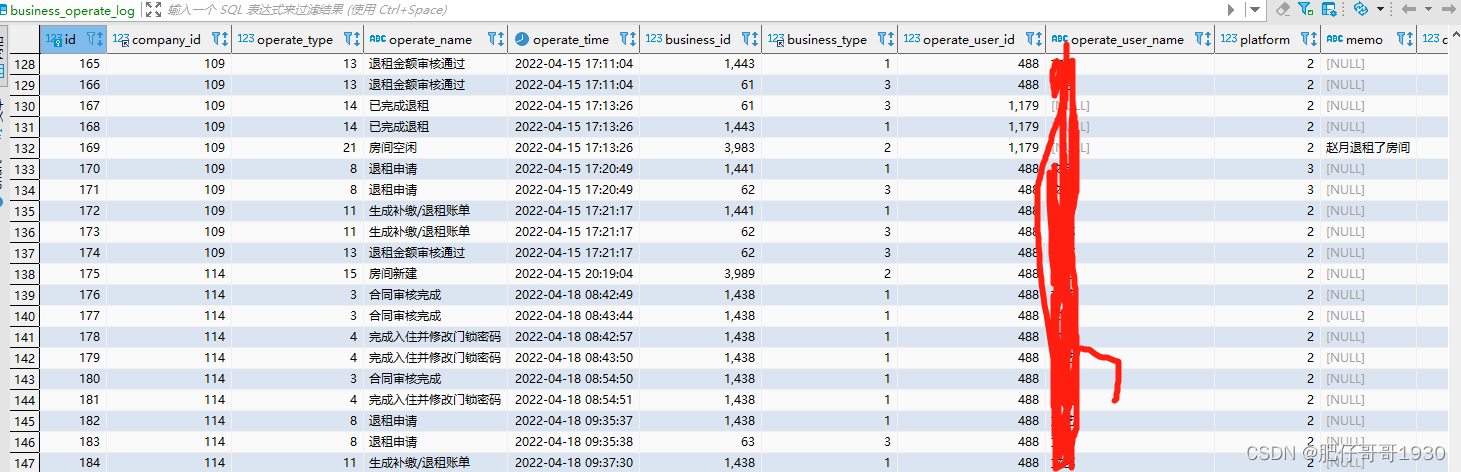Image resolution: width=1461 pixels, height=472 pixels.
Task: Click the eraser icon to remove filters
Action: click(x=1283, y=9)
